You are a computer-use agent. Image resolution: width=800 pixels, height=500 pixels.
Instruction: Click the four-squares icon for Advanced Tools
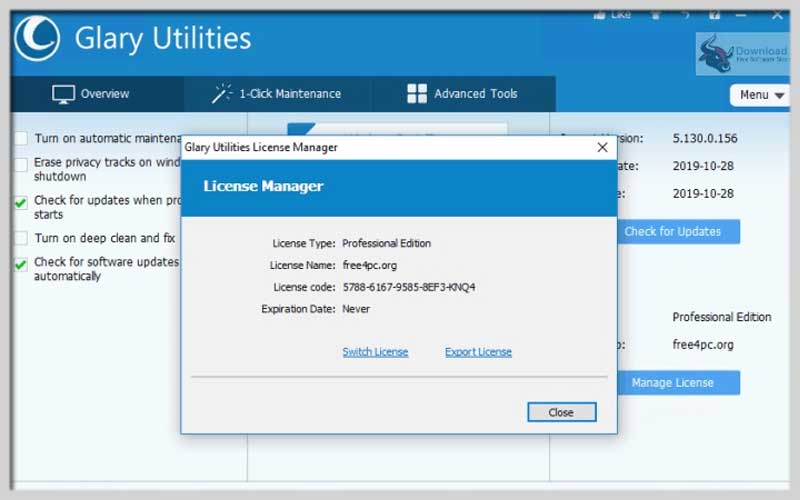point(417,93)
